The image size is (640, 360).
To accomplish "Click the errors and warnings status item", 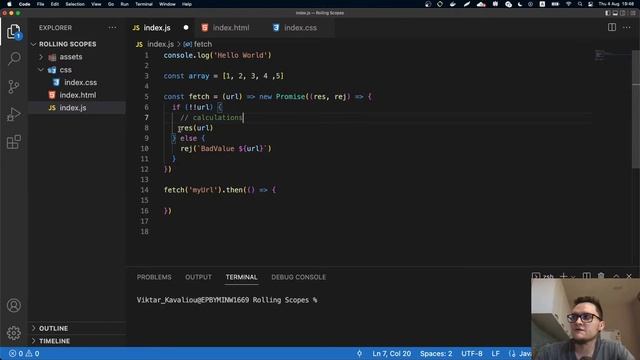I will pos(24,353).
